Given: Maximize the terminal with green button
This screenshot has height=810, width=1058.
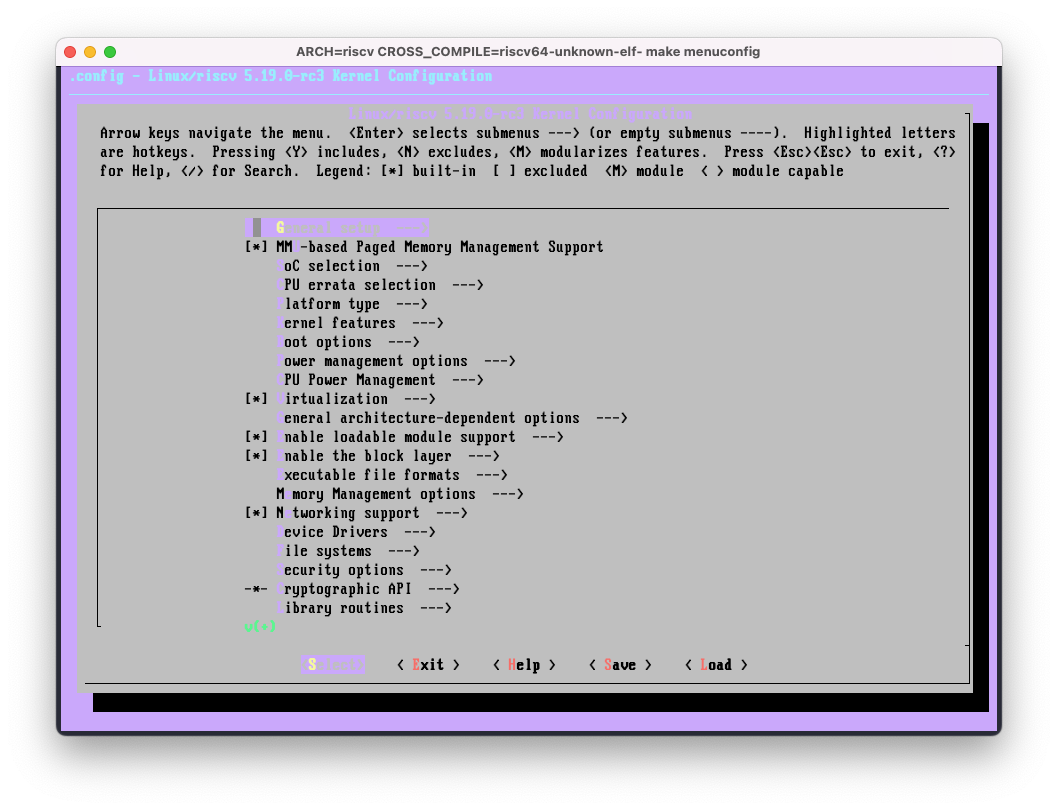Looking at the screenshot, I should [110, 52].
